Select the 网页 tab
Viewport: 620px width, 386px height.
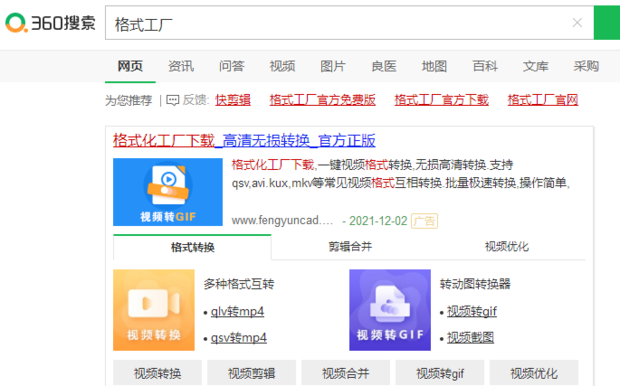click(x=130, y=66)
